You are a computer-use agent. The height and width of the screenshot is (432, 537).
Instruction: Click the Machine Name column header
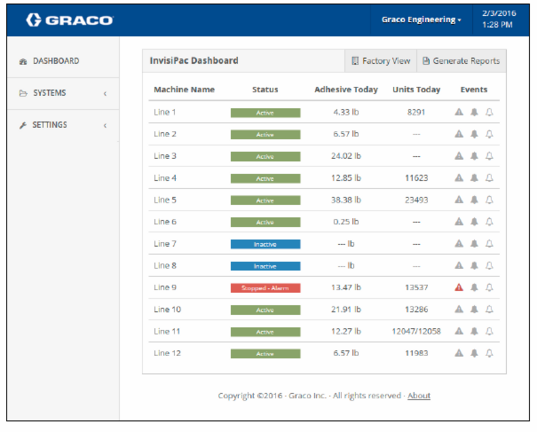click(x=184, y=89)
